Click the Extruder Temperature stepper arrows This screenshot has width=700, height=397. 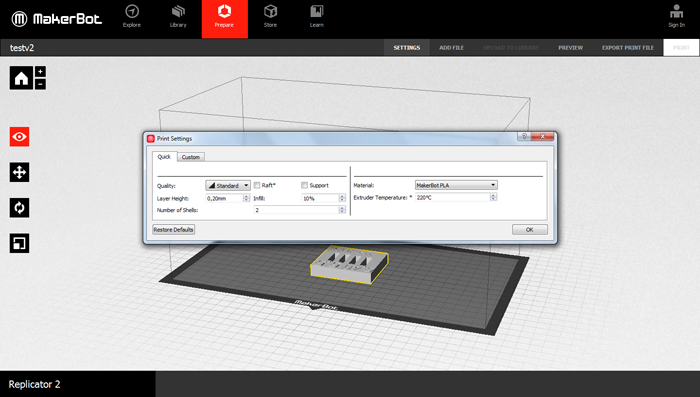[x=493, y=197]
